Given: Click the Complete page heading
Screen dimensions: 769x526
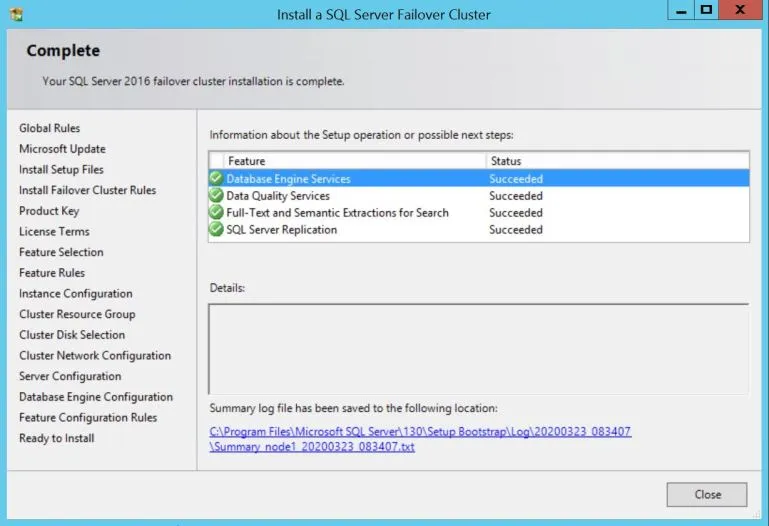Looking at the screenshot, I should pyautogui.click(x=63, y=50).
